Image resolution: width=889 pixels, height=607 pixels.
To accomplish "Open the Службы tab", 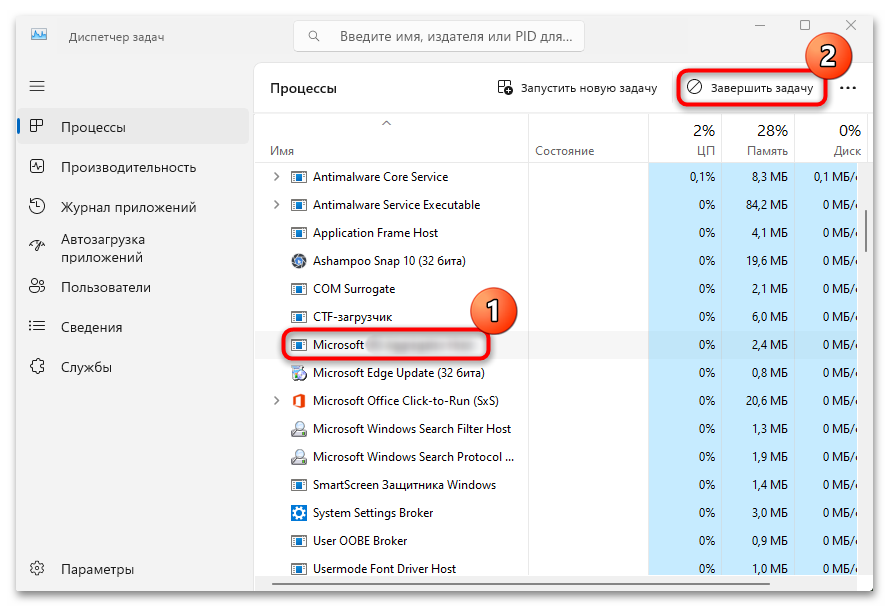I will pyautogui.click(x=133, y=367).
